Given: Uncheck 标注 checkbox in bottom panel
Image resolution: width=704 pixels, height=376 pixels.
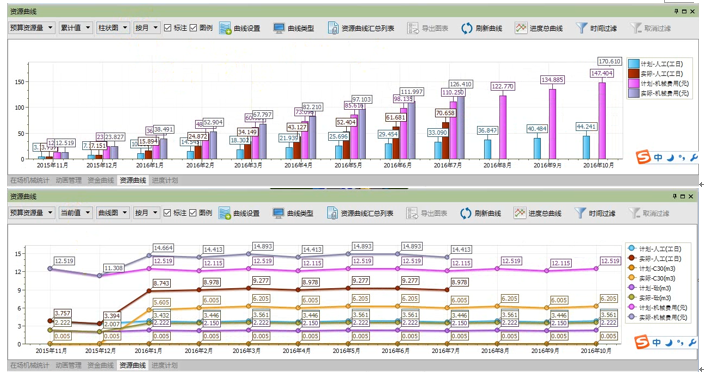Looking at the screenshot, I should click(x=167, y=213).
